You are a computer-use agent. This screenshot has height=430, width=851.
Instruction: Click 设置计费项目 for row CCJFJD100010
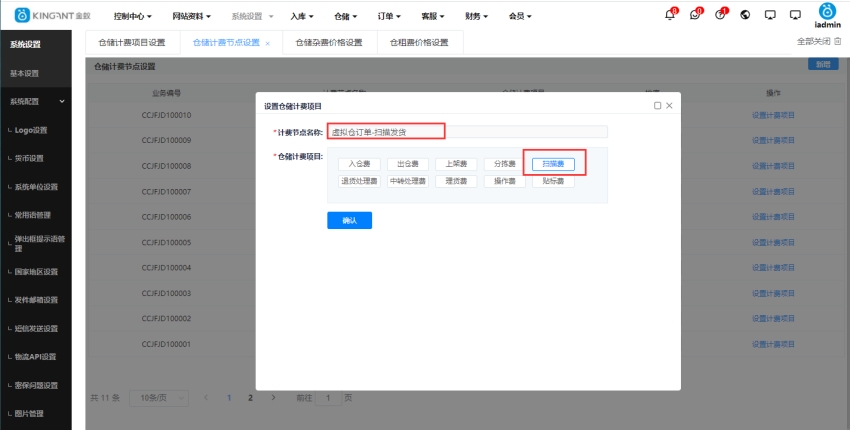pyautogui.click(x=773, y=115)
